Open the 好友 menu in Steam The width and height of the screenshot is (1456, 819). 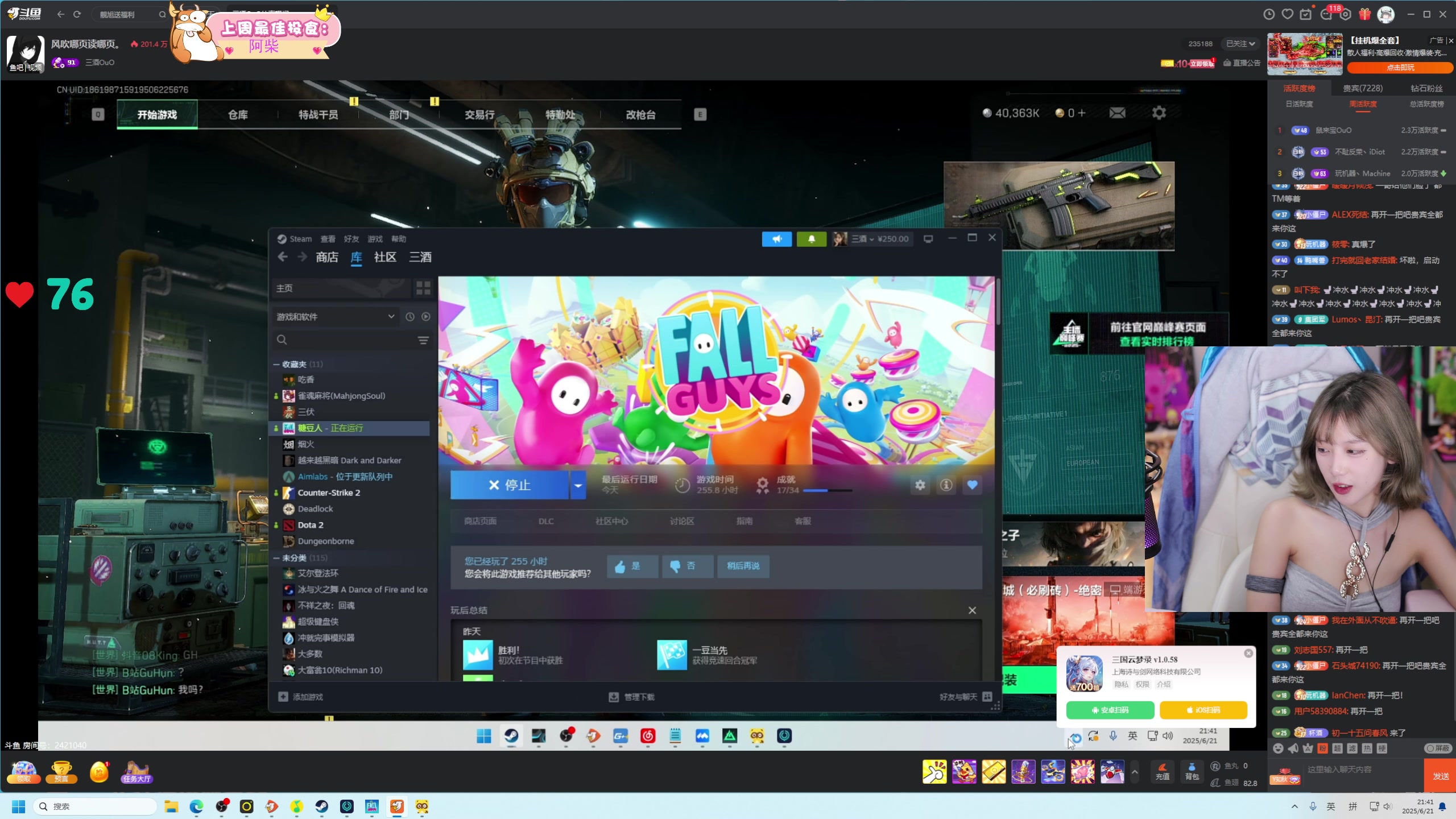(x=351, y=239)
